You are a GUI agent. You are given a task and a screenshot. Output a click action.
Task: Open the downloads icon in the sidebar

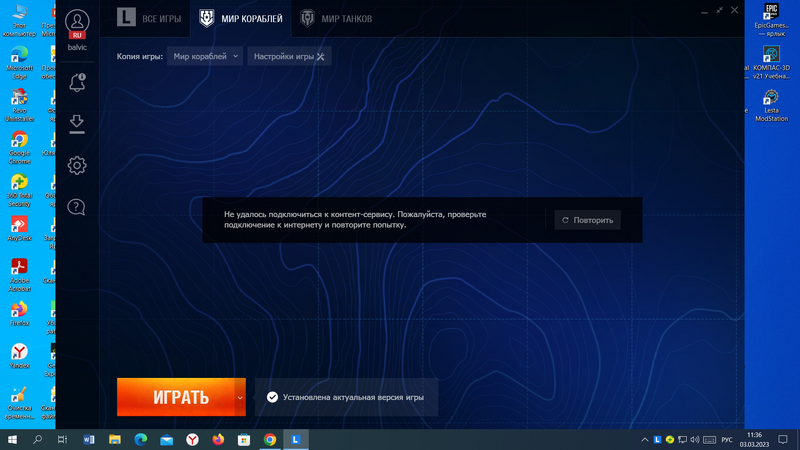coord(77,124)
